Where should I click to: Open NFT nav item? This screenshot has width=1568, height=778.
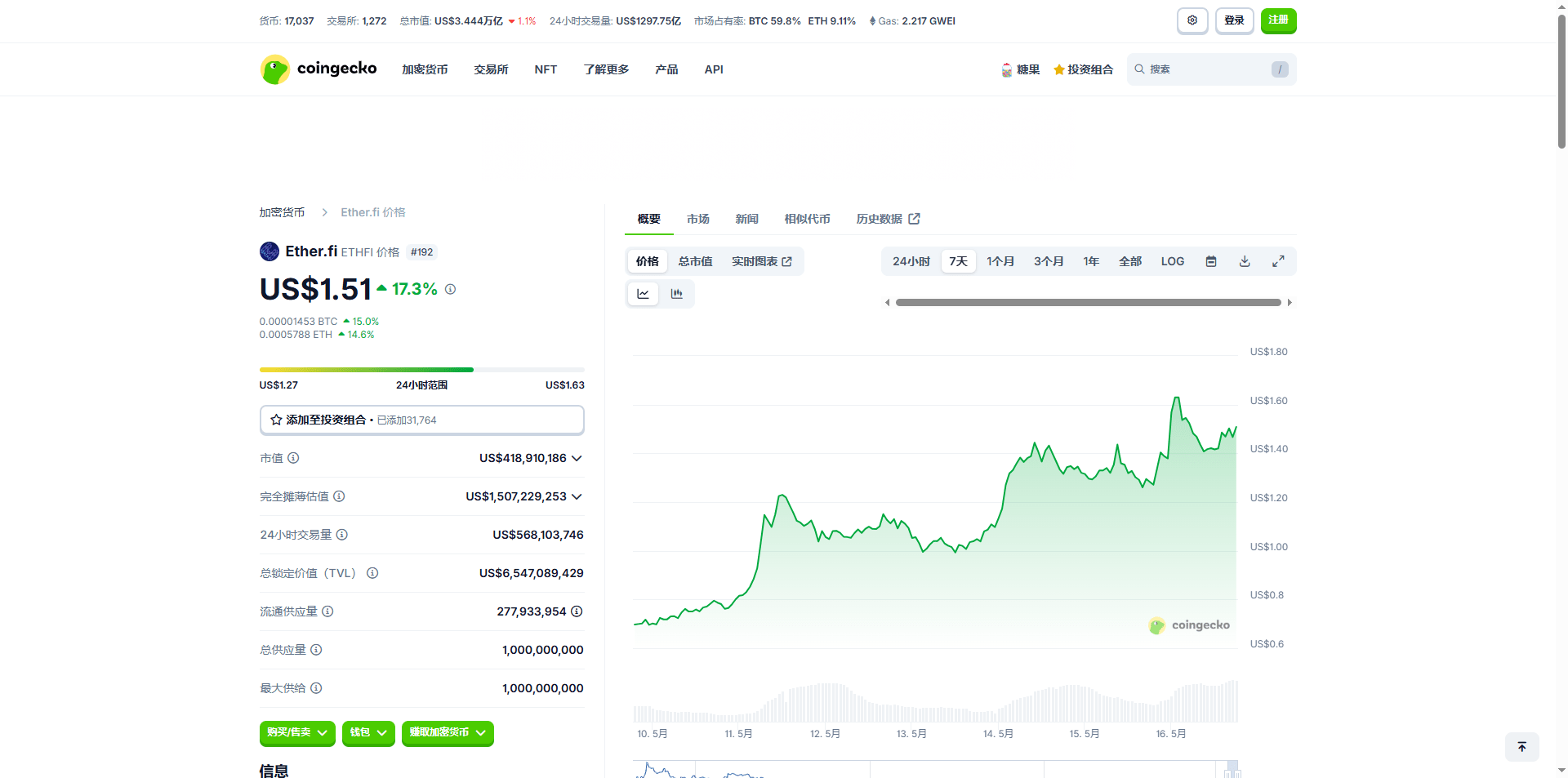pyautogui.click(x=546, y=69)
